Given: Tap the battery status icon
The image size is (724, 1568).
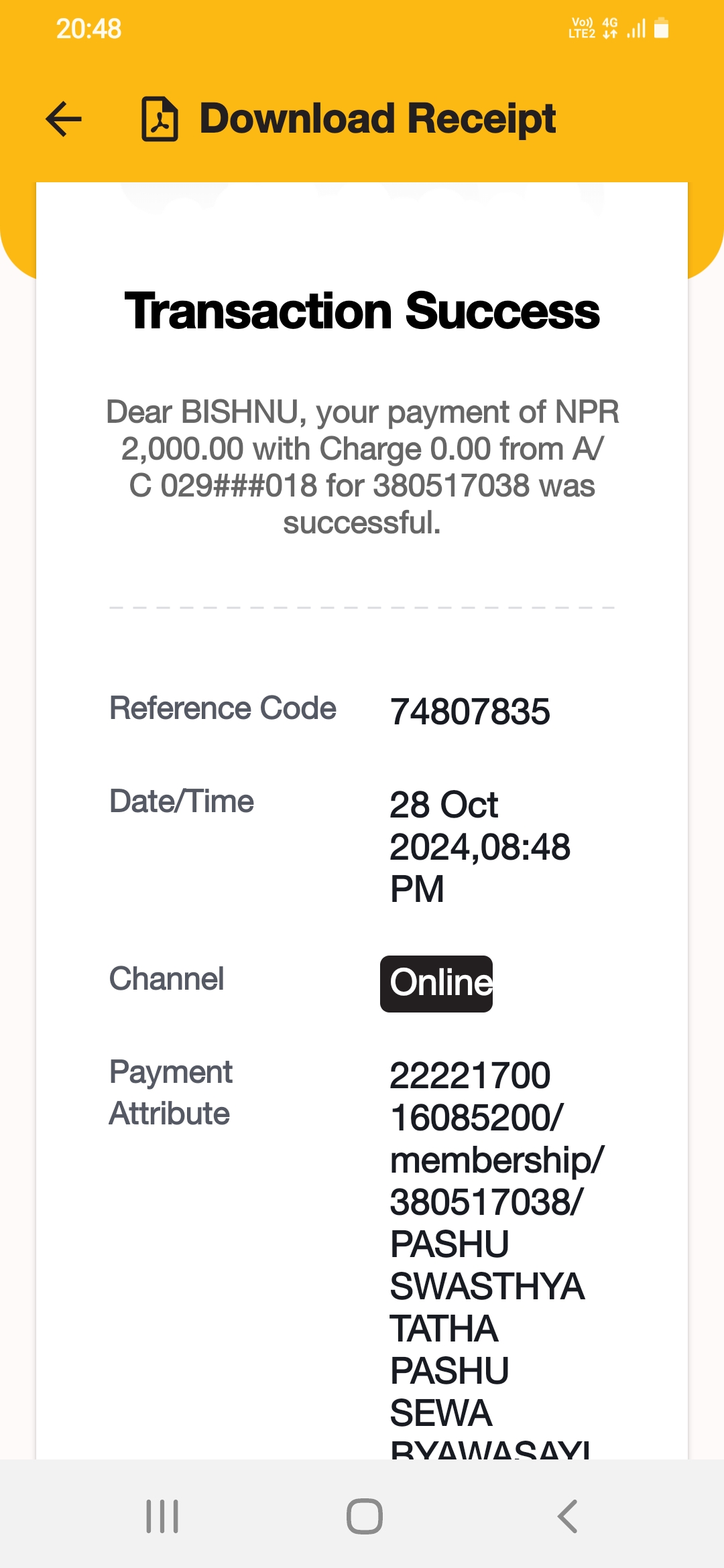Looking at the screenshot, I should (661, 28).
